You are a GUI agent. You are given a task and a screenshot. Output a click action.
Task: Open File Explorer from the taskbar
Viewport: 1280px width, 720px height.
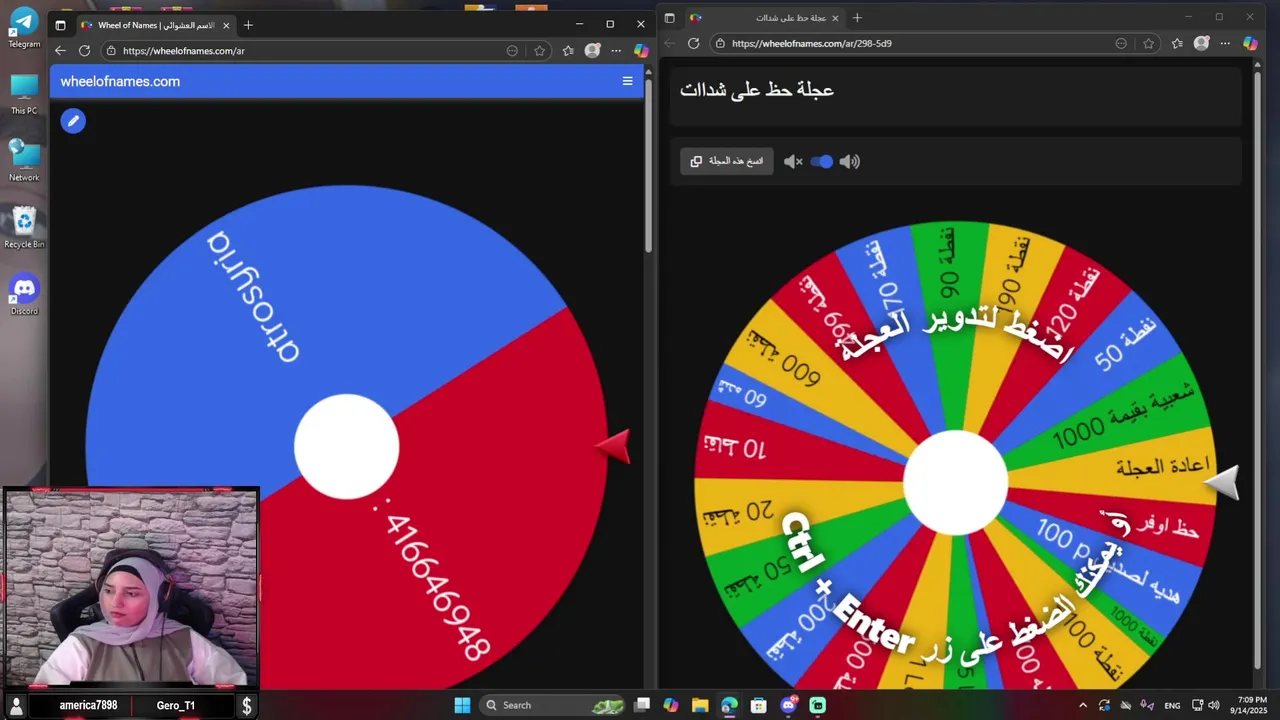[699, 705]
